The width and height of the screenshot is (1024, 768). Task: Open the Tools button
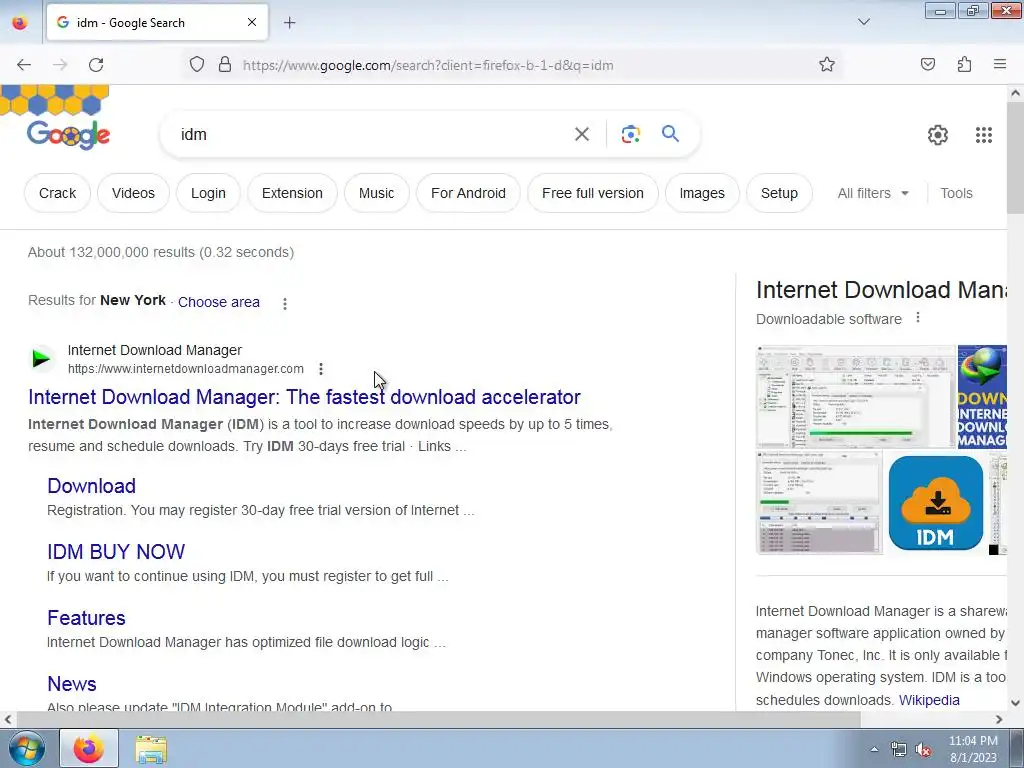pyautogui.click(x=956, y=193)
